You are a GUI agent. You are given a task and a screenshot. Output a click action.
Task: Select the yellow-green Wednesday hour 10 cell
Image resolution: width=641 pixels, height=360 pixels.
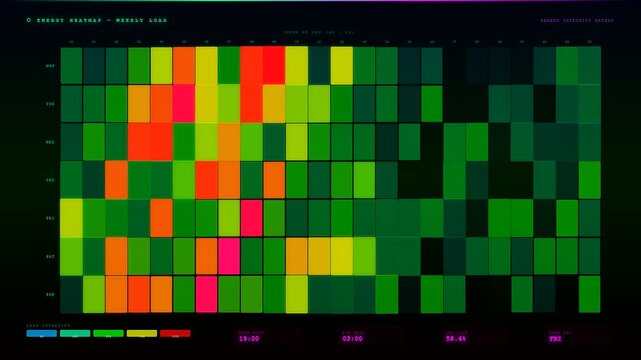(296, 142)
